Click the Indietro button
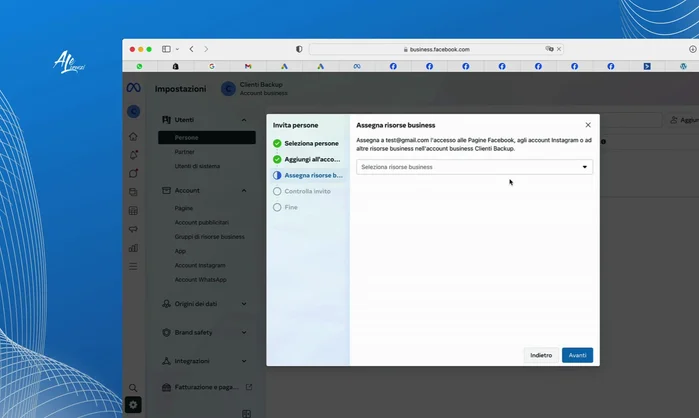 tap(541, 355)
